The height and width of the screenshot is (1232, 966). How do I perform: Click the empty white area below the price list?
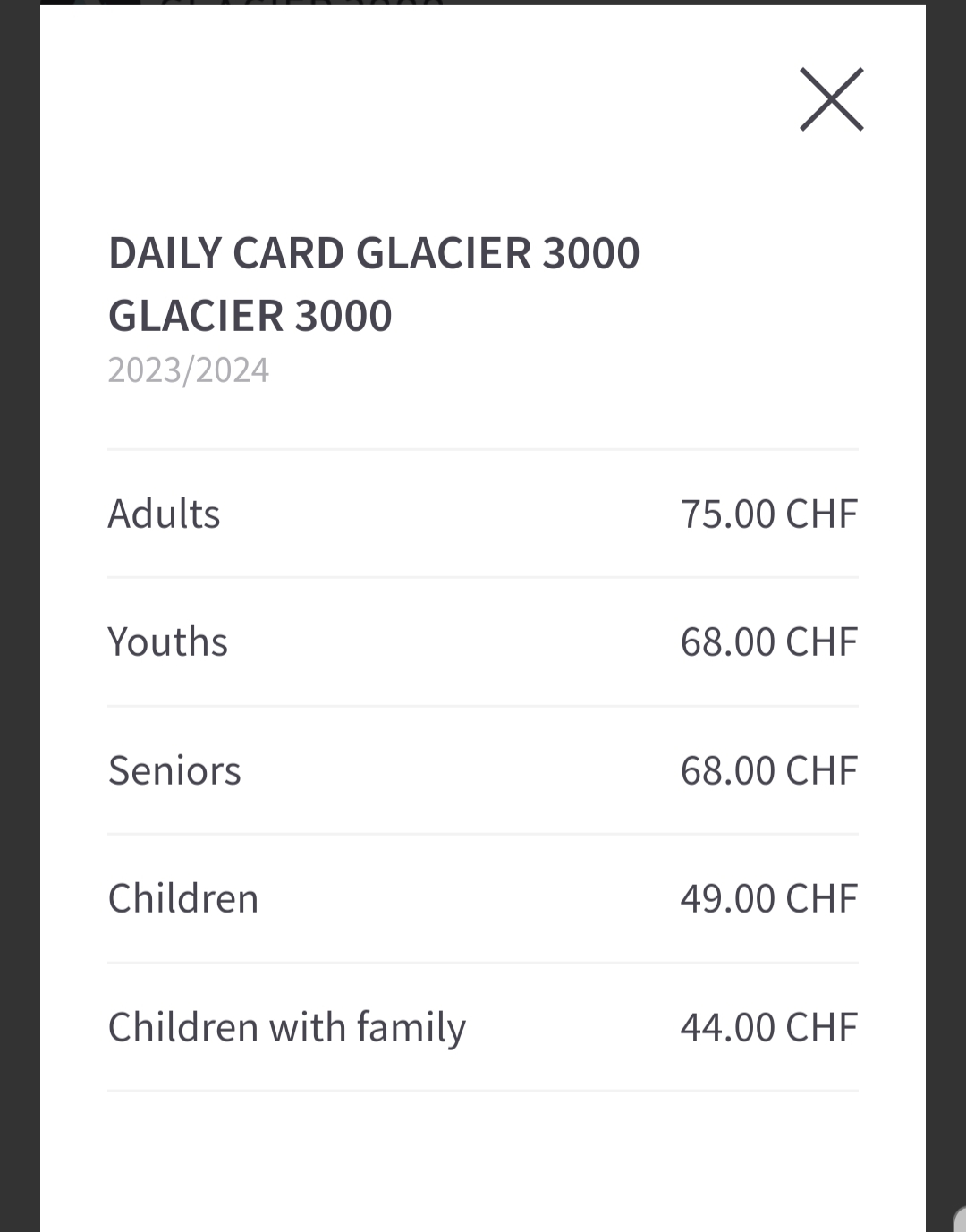pyautogui.click(x=483, y=1161)
